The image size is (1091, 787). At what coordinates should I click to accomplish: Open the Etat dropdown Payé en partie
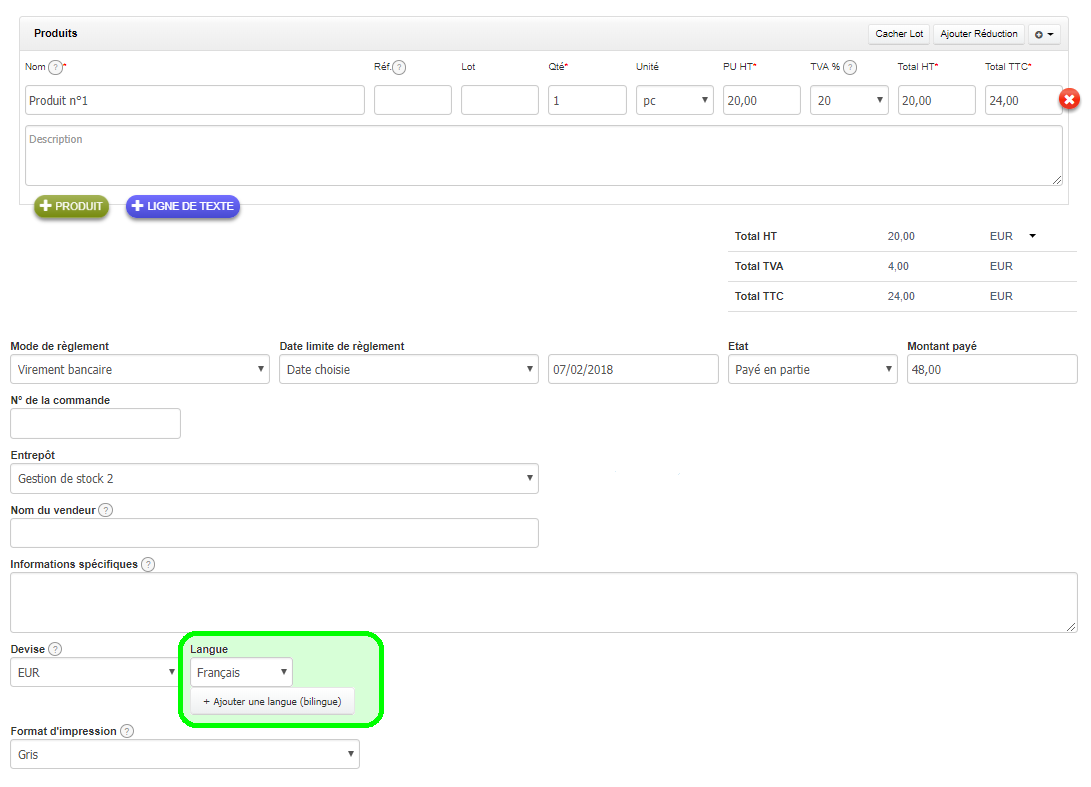click(812, 369)
